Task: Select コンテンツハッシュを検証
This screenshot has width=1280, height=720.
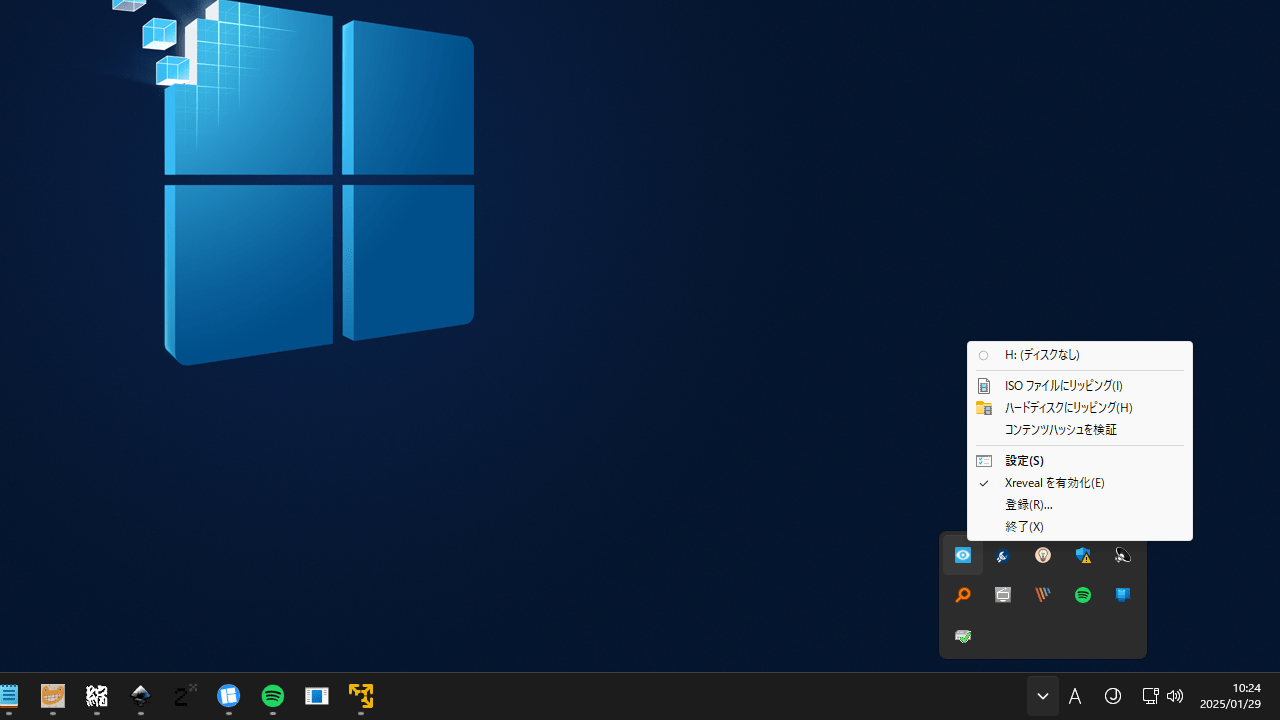Action: (1080, 430)
